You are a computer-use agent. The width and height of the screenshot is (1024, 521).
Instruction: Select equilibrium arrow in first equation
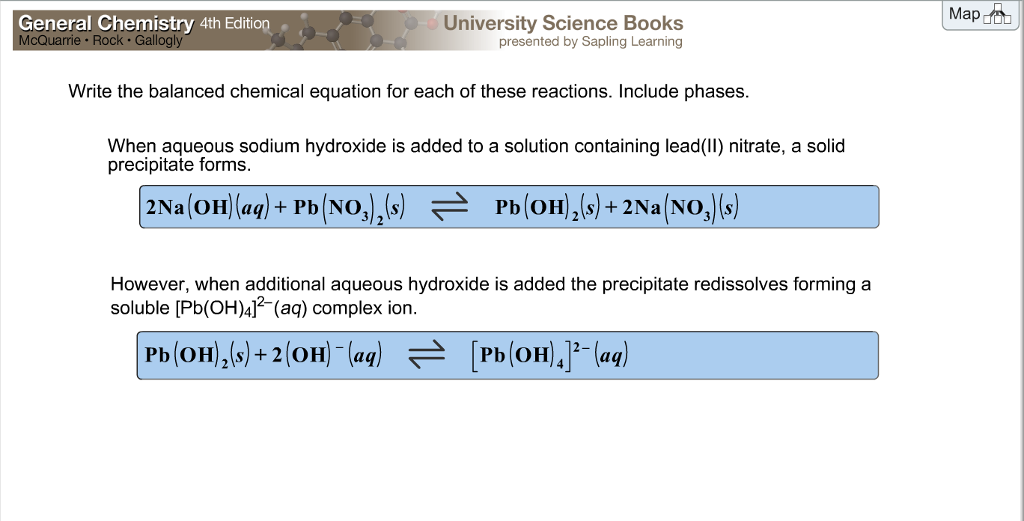[449, 207]
